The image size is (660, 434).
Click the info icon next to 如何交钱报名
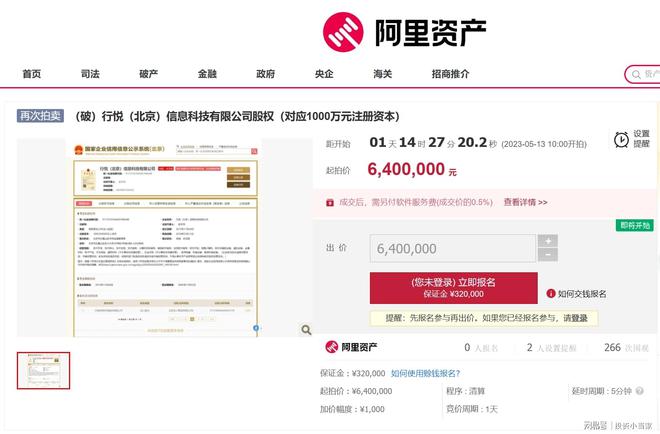pyautogui.click(x=551, y=293)
